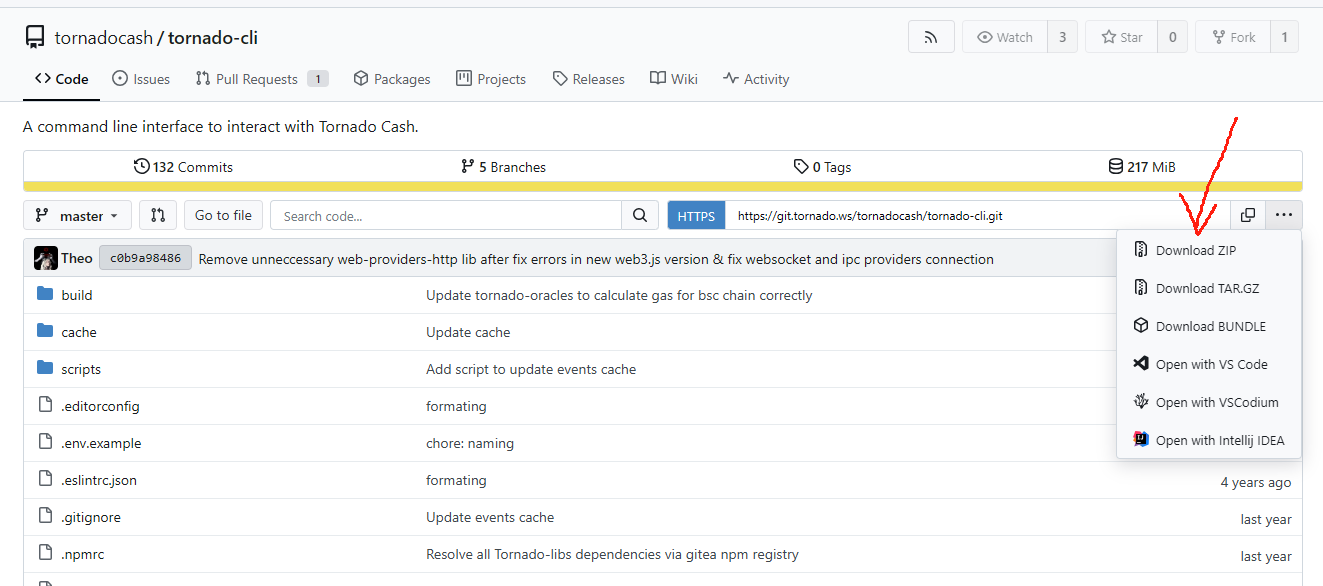This screenshot has width=1323, height=586.
Task: Open commit hash c0b9a98486
Action: pos(145,258)
